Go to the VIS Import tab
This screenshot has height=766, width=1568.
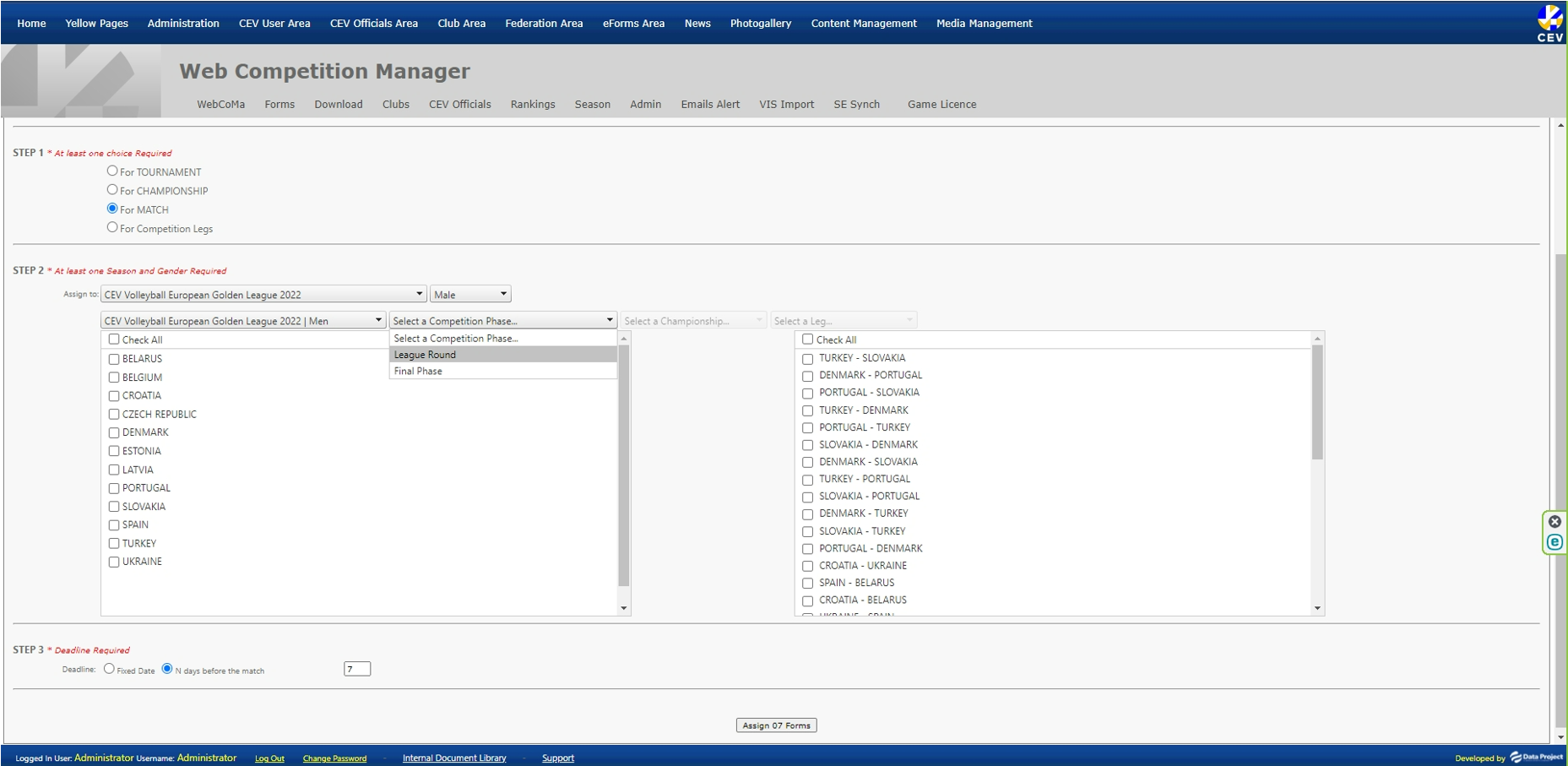[786, 105]
